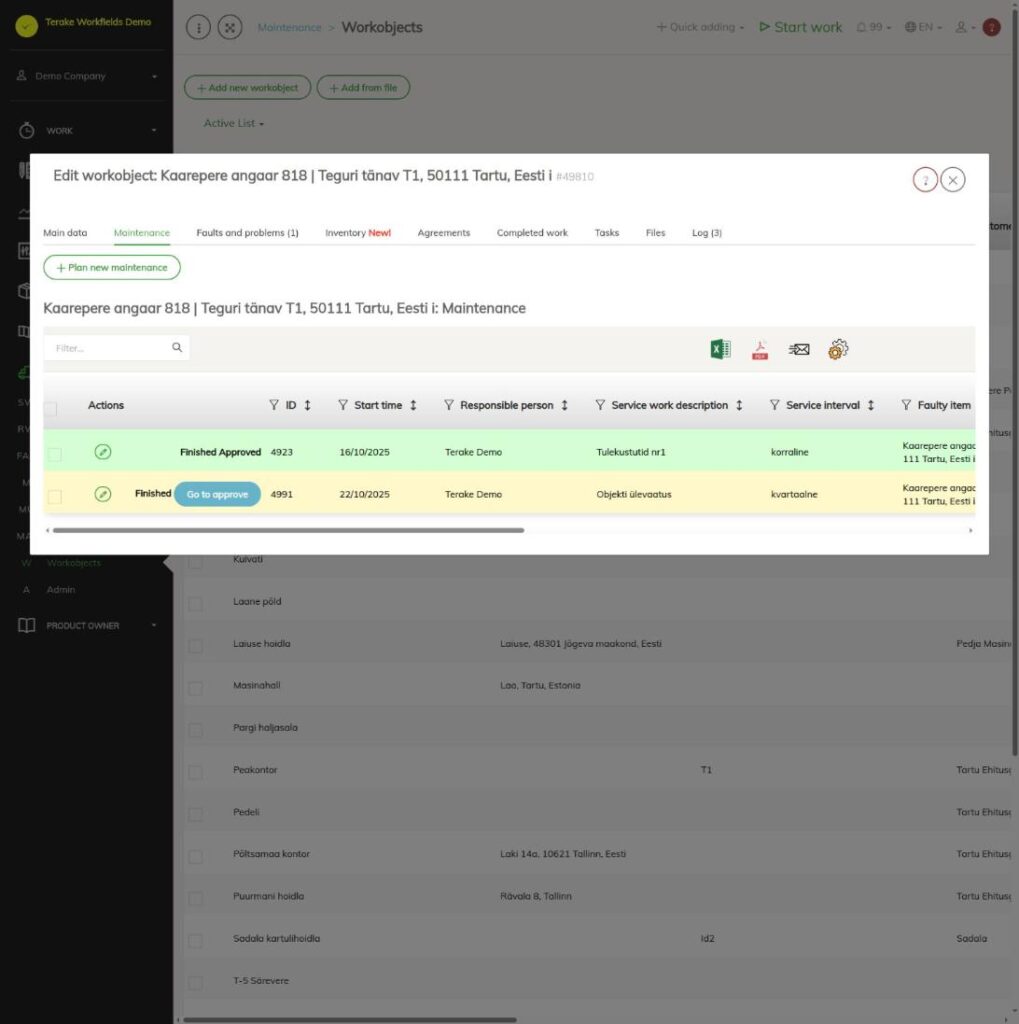The width and height of the screenshot is (1019, 1024).
Task: Open the Active List dropdown
Action: 234,123
